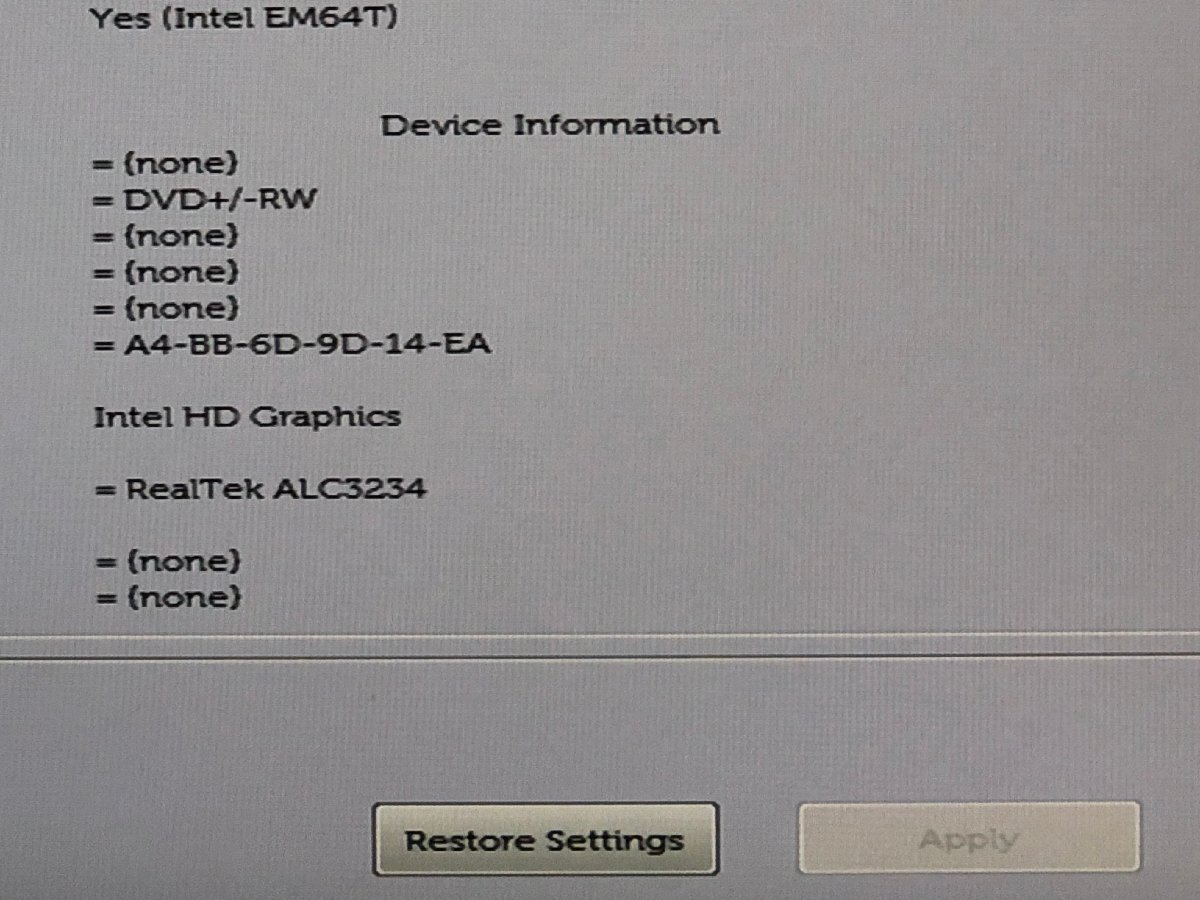Click the (none) entry directly below DVD+/-RW
Viewport: 1200px width, 900px height.
click(x=181, y=236)
